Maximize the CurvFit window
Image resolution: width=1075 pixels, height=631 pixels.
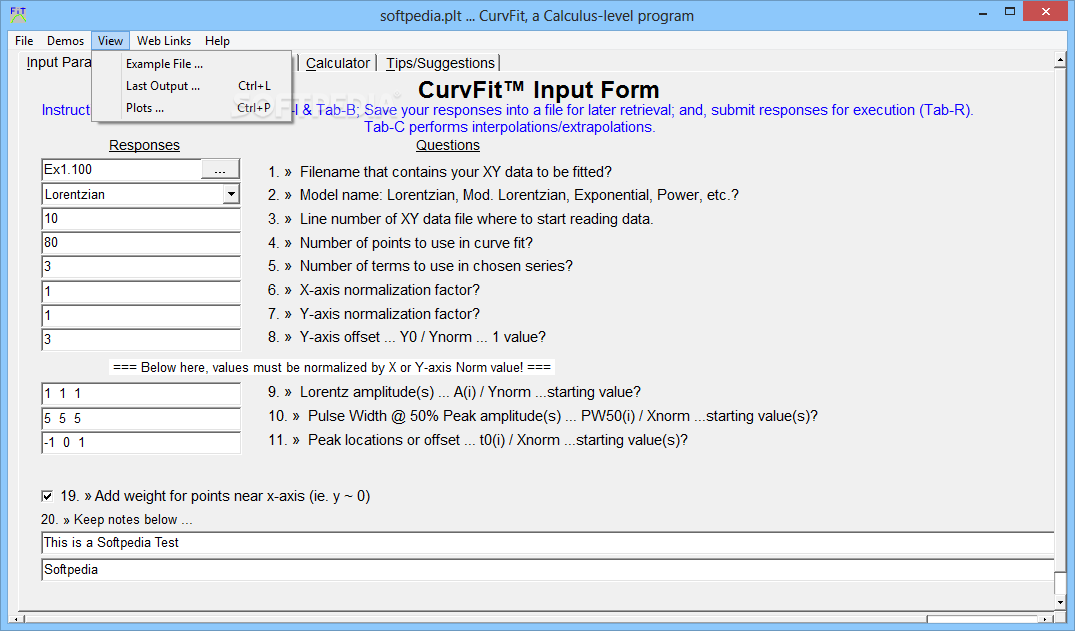click(1010, 12)
